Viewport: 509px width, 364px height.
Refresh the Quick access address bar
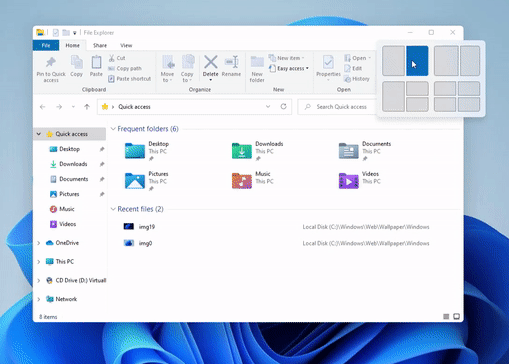[283, 106]
